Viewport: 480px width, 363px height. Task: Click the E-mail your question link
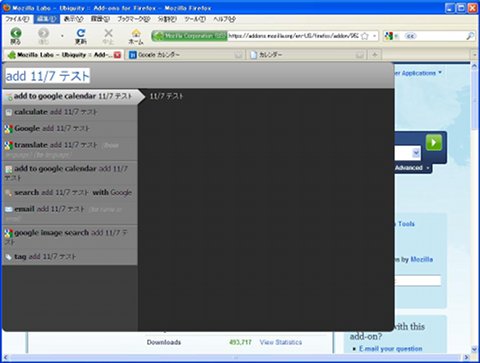[391, 349]
